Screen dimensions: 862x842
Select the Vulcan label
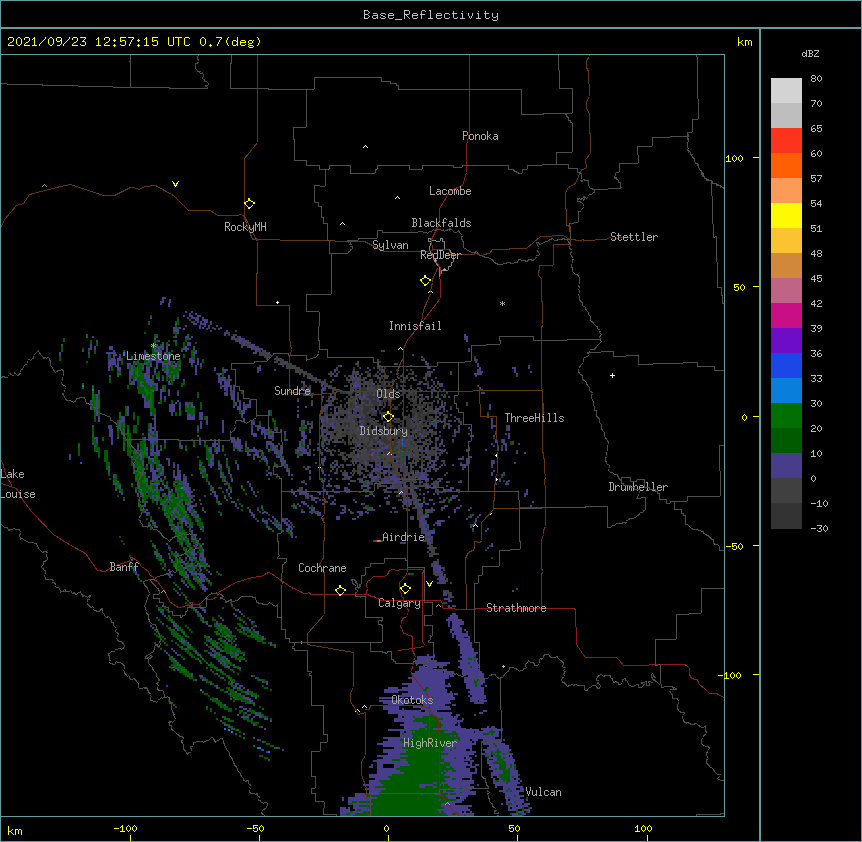tap(543, 792)
